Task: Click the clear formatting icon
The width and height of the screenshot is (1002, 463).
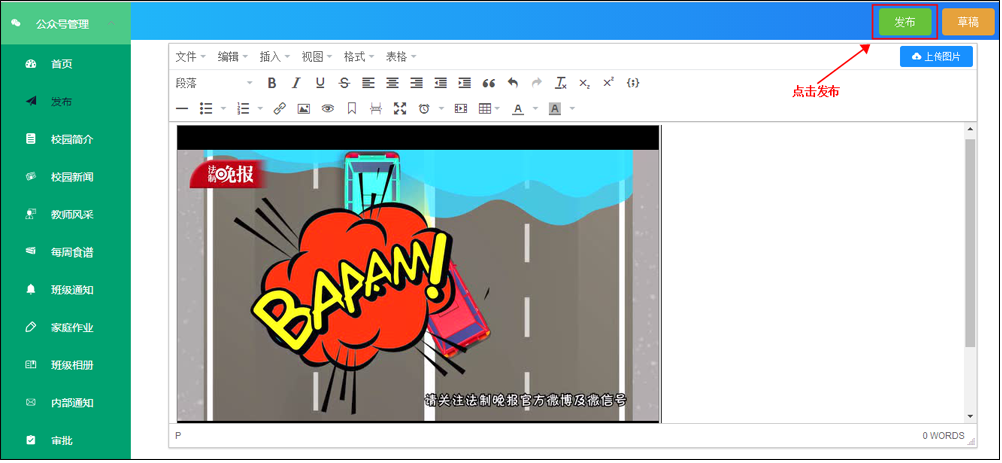Action: (x=561, y=83)
